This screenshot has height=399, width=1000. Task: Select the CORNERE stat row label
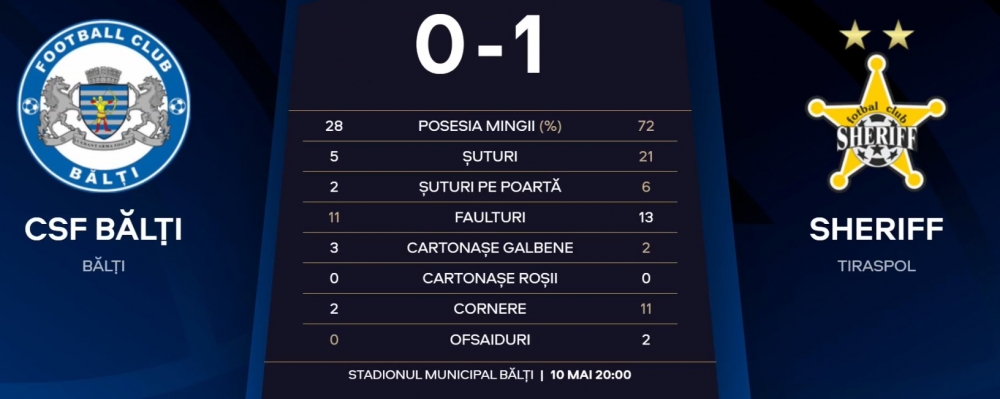(x=490, y=309)
